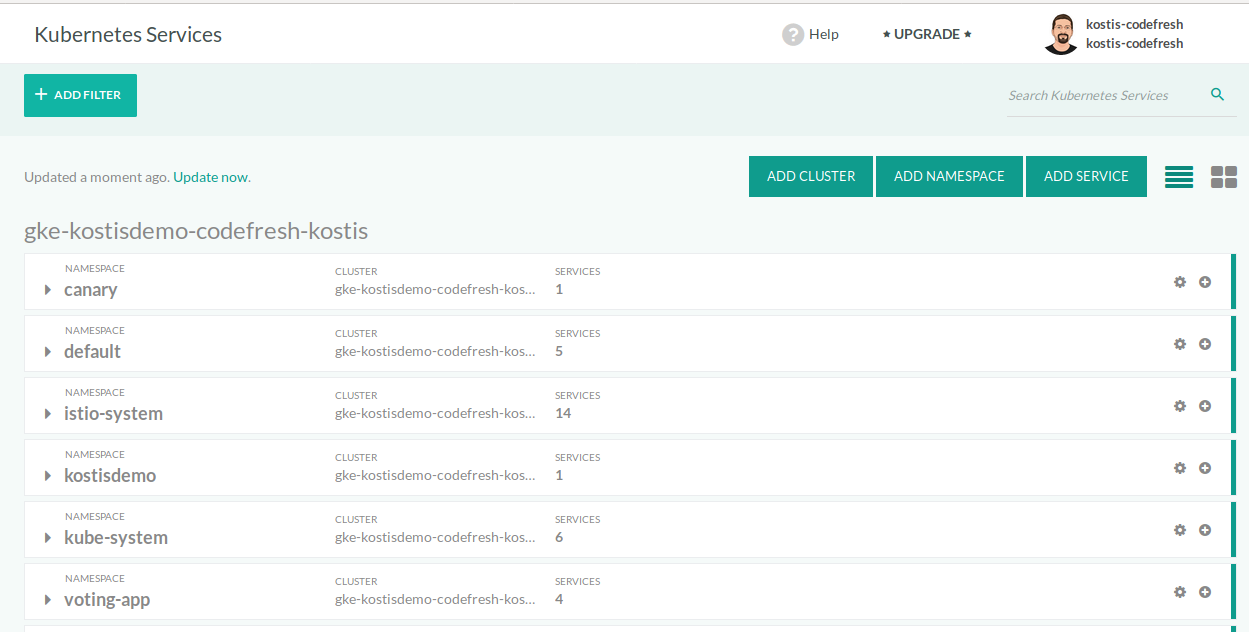Click the Add Cluster button
This screenshot has width=1249, height=632.
click(810, 176)
